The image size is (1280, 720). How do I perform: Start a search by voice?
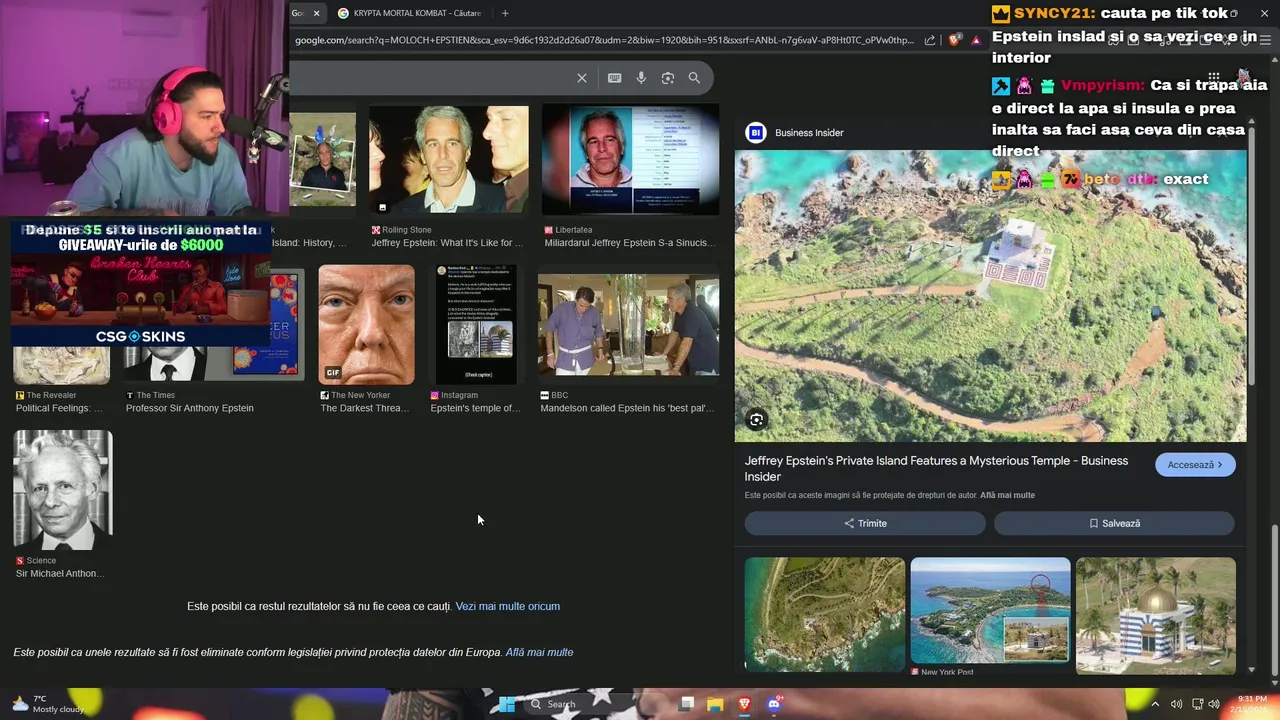pos(641,78)
